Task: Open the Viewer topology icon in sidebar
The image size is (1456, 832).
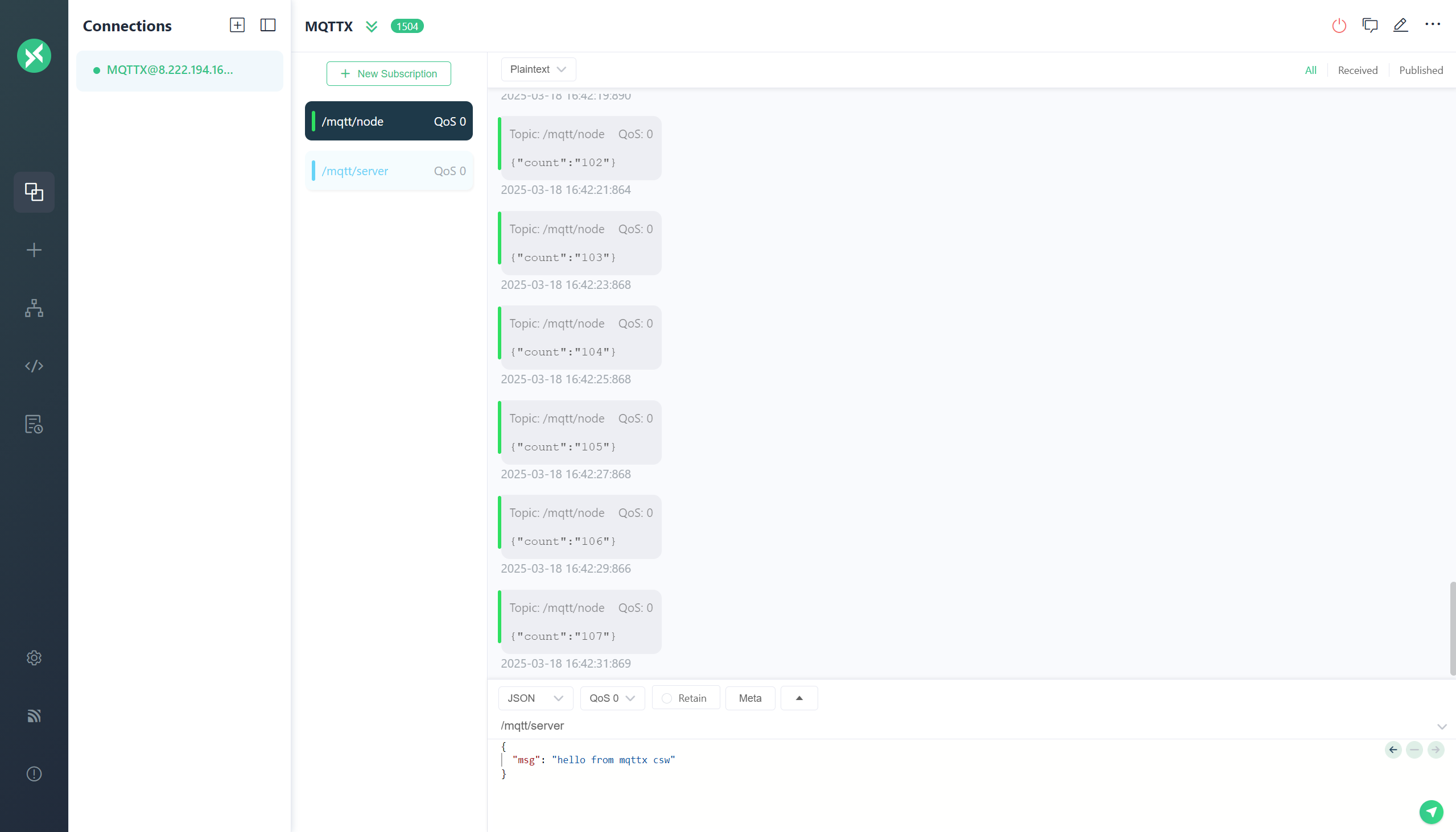Action: [x=34, y=308]
